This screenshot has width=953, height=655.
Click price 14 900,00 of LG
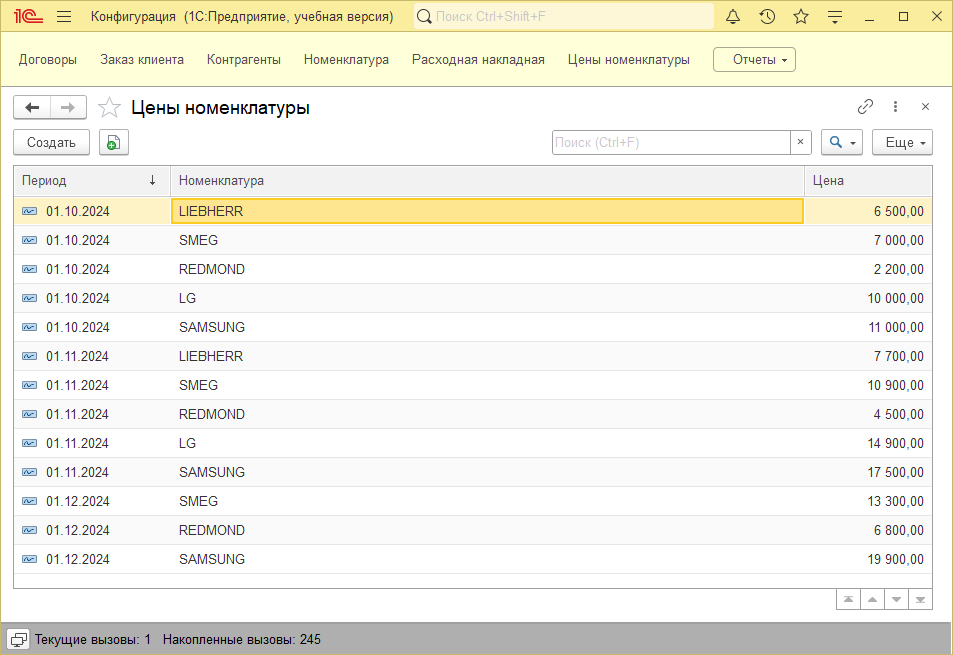coord(895,443)
